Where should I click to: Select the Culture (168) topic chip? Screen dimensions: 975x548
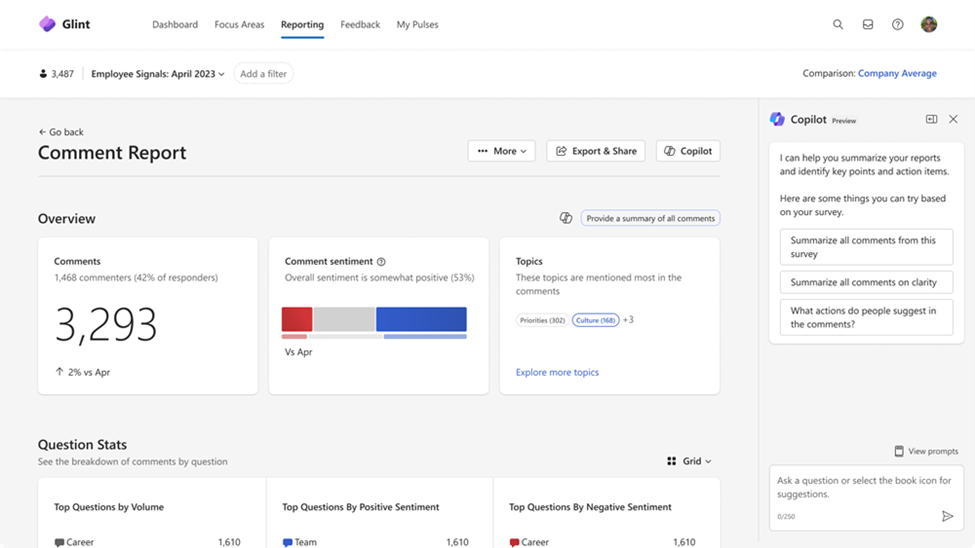tap(596, 320)
